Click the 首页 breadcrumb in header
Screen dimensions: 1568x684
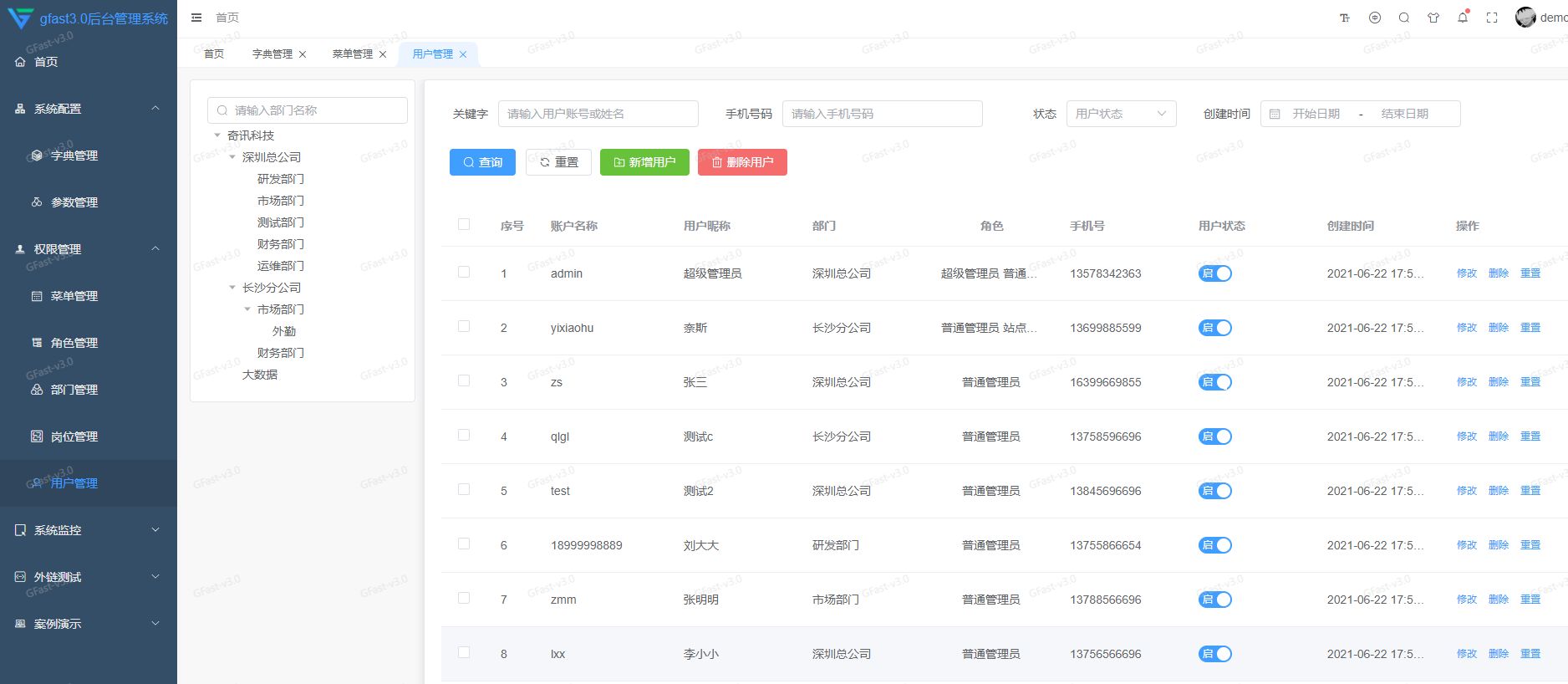click(227, 18)
